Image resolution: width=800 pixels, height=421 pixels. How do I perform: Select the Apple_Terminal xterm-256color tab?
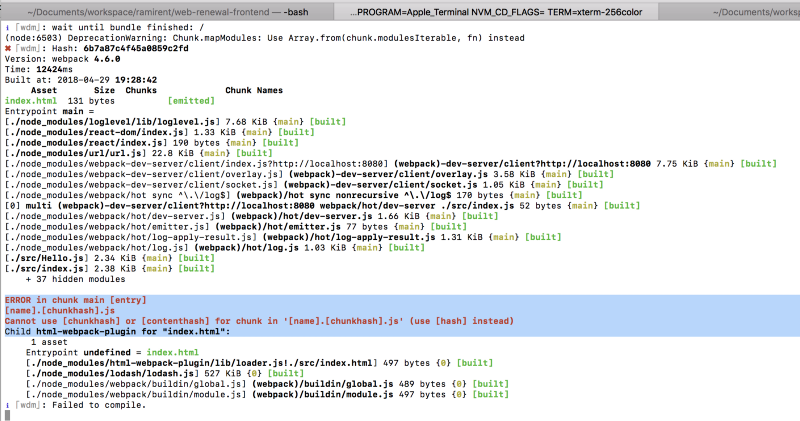[496, 12]
